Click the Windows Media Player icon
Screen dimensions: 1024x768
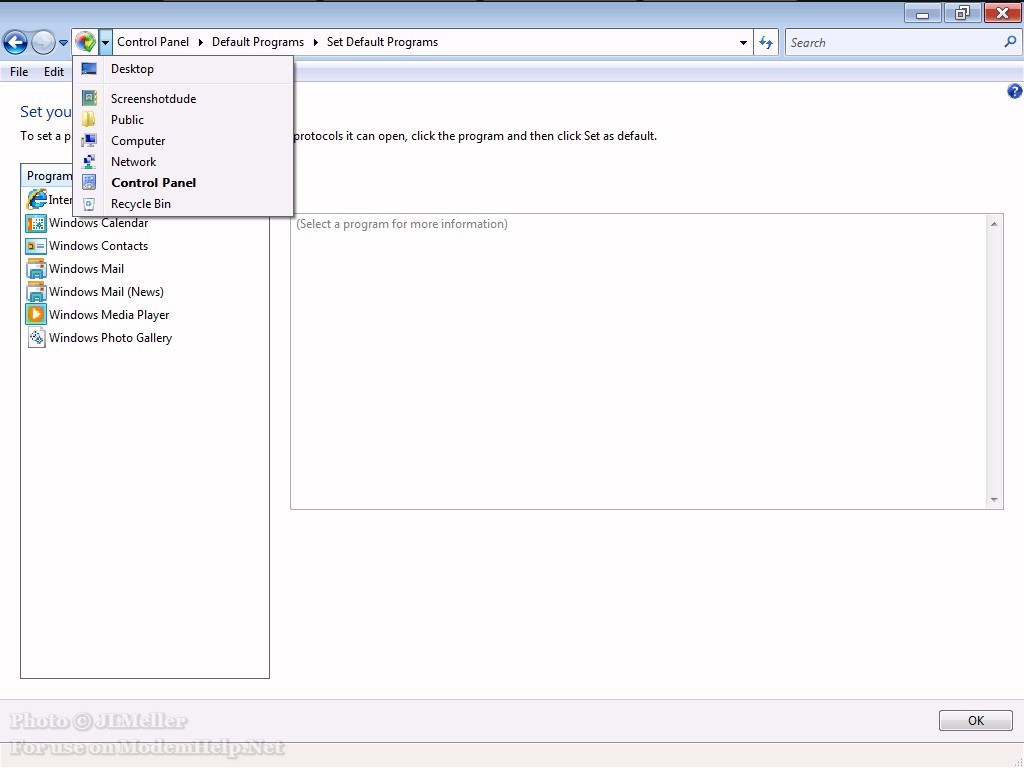(x=36, y=315)
